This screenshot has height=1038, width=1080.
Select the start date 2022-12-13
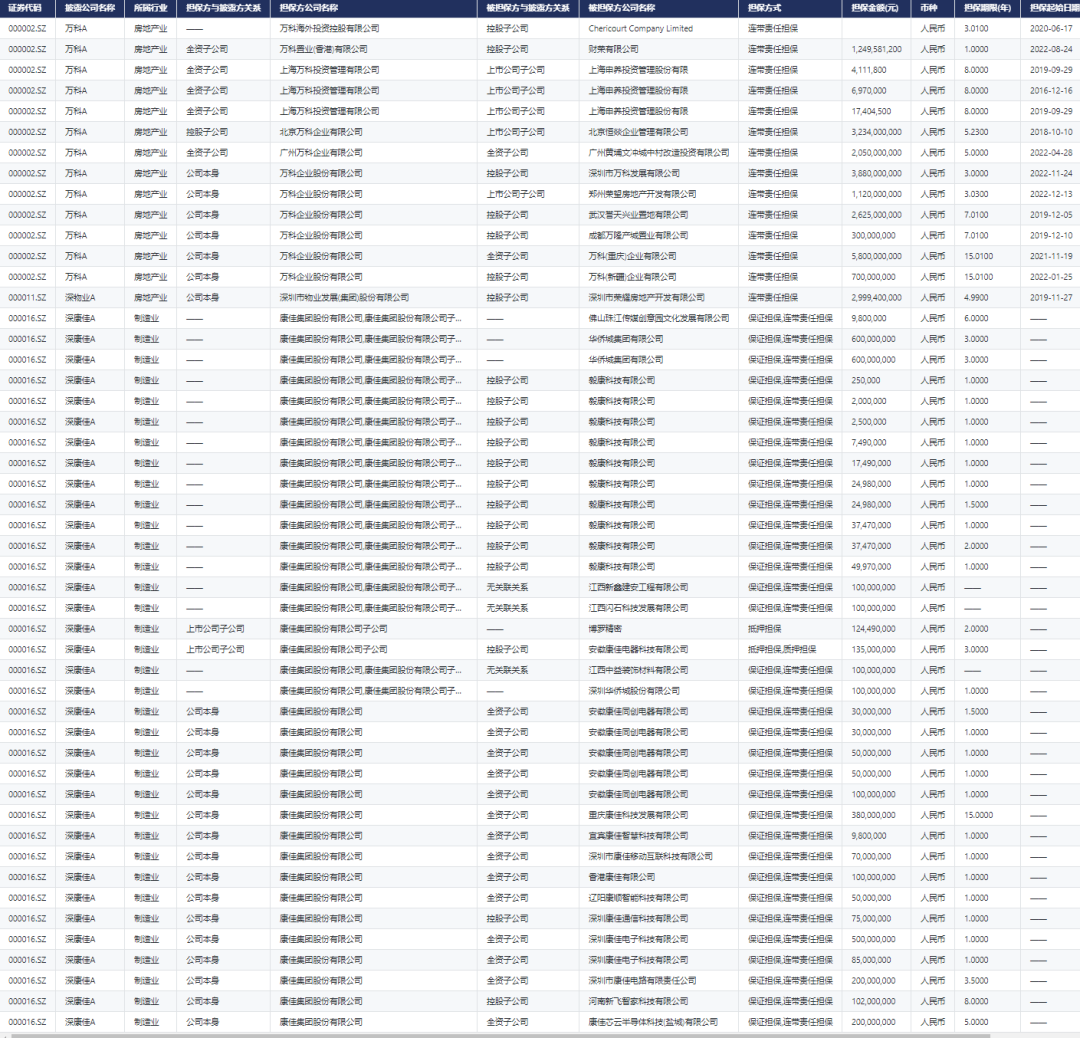[x=1051, y=194]
